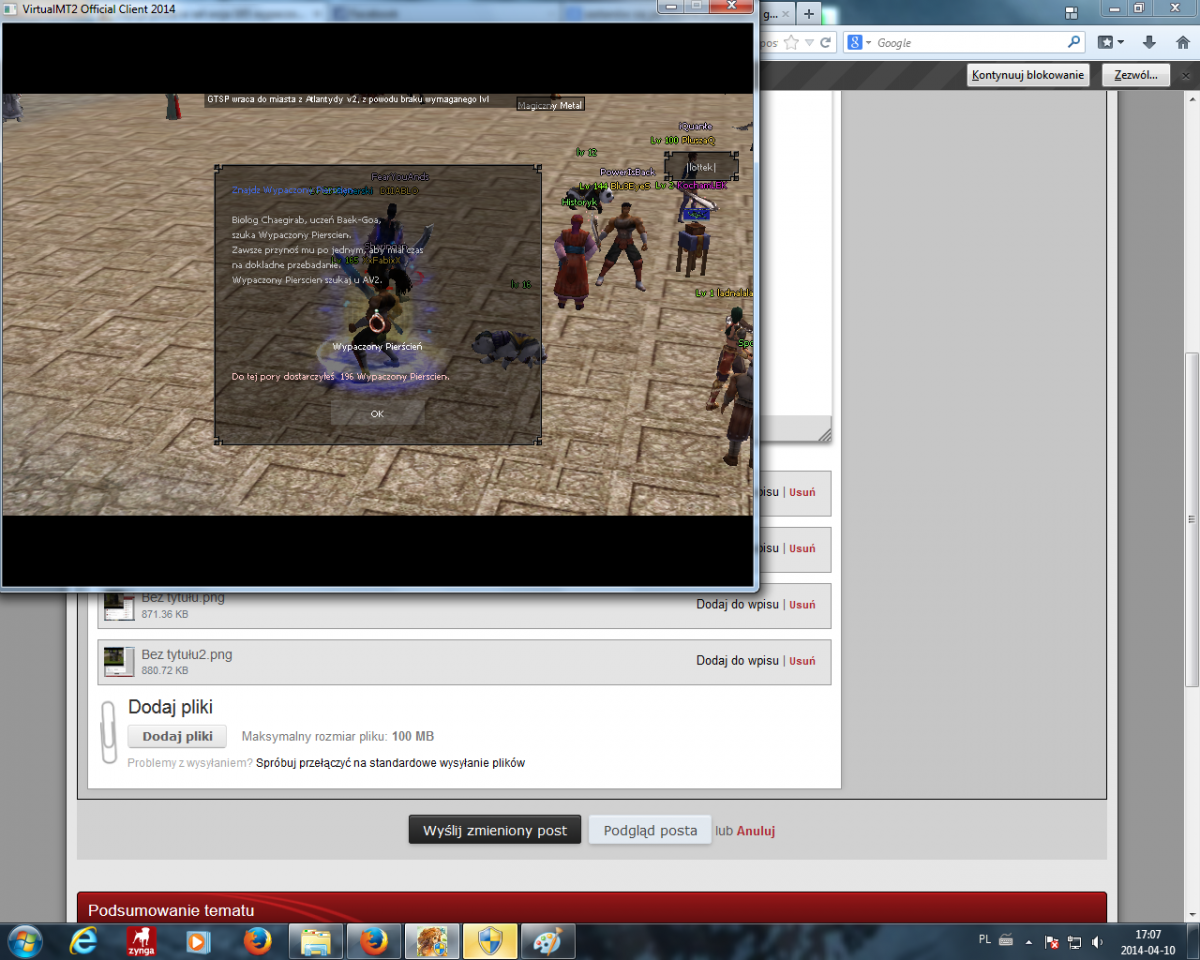Viewport: 1200px width, 960px height.
Task: Click the Firefox icon beside Windows Media Player
Action: click(257, 941)
